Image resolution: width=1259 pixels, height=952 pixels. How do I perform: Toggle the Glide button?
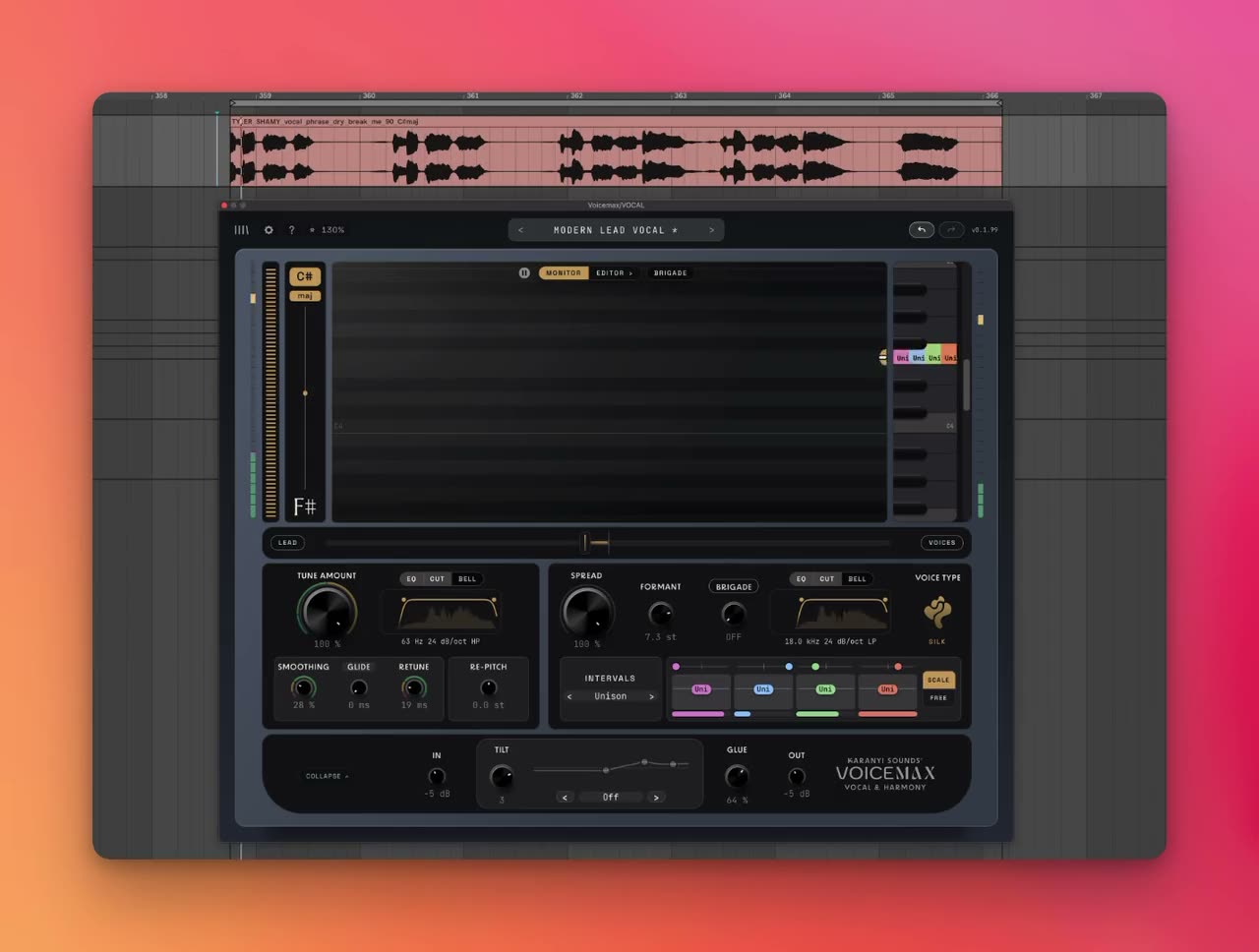coord(359,667)
